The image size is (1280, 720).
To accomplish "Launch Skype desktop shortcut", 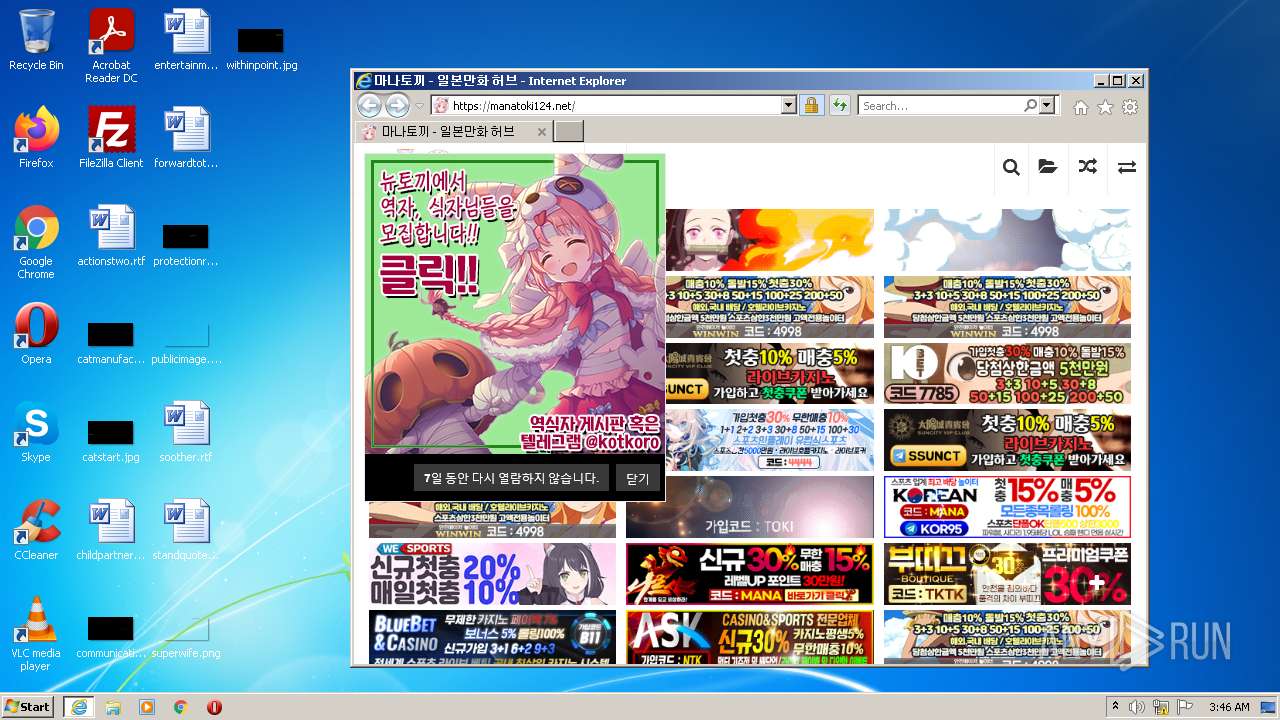I will click(36, 432).
